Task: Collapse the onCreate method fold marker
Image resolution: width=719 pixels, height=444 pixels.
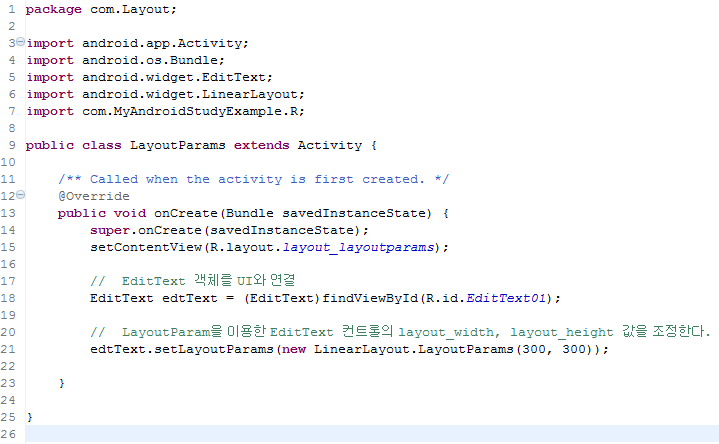Action: click(21, 195)
